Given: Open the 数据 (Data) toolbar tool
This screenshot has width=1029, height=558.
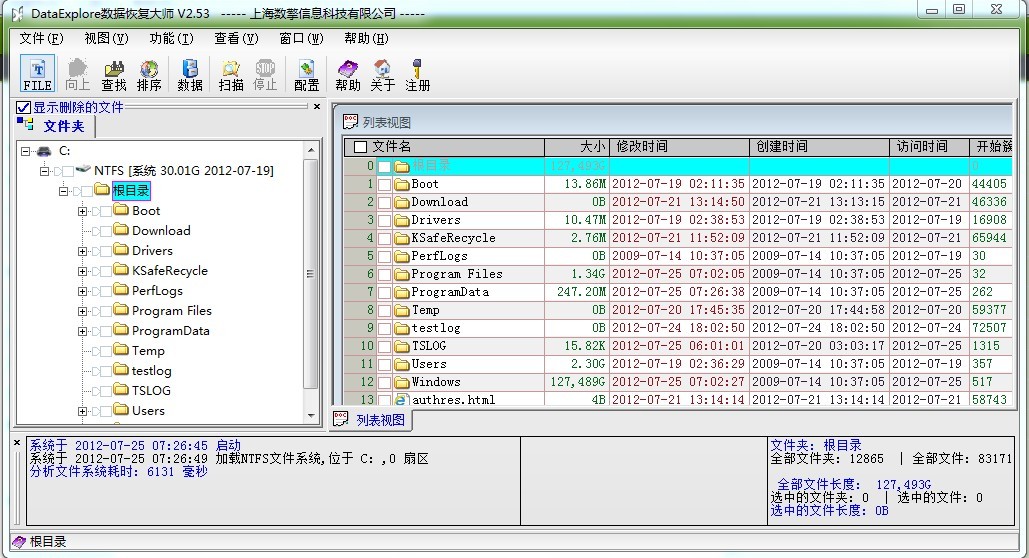Looking at the screenshot, I should (190, 75).
